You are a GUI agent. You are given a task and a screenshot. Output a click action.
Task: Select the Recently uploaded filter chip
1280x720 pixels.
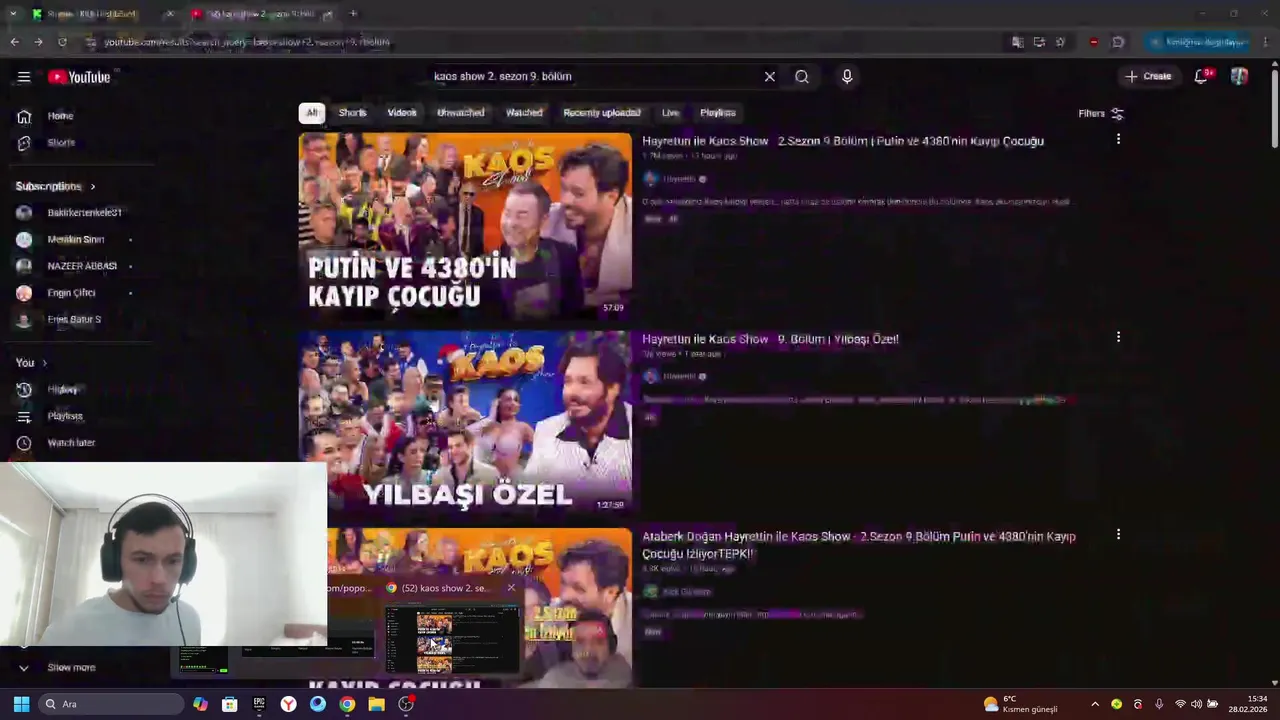point(602,113)
